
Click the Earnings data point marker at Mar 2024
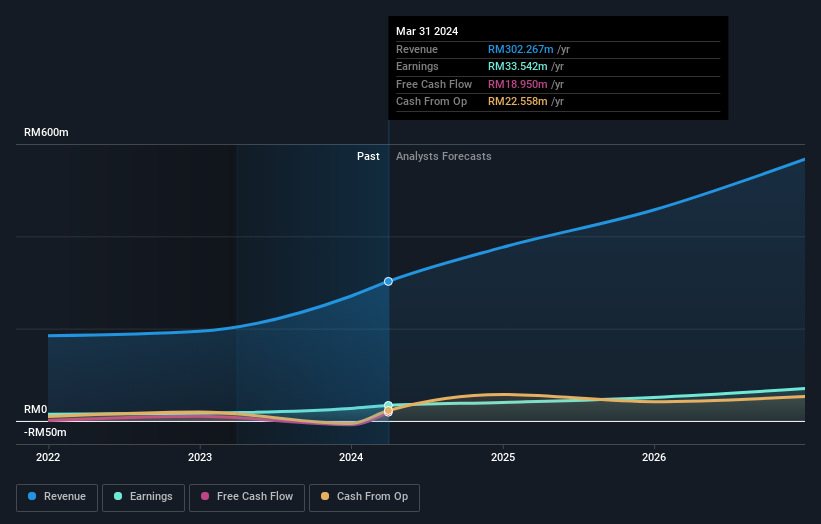388,405
